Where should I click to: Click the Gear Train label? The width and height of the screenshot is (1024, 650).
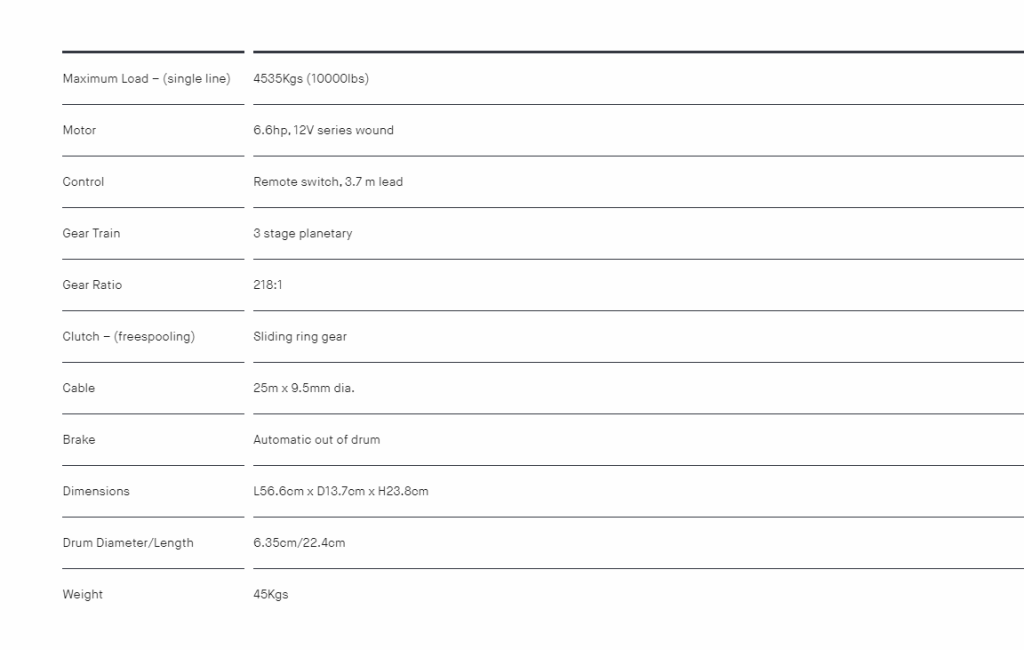click(x=91, y=233)
